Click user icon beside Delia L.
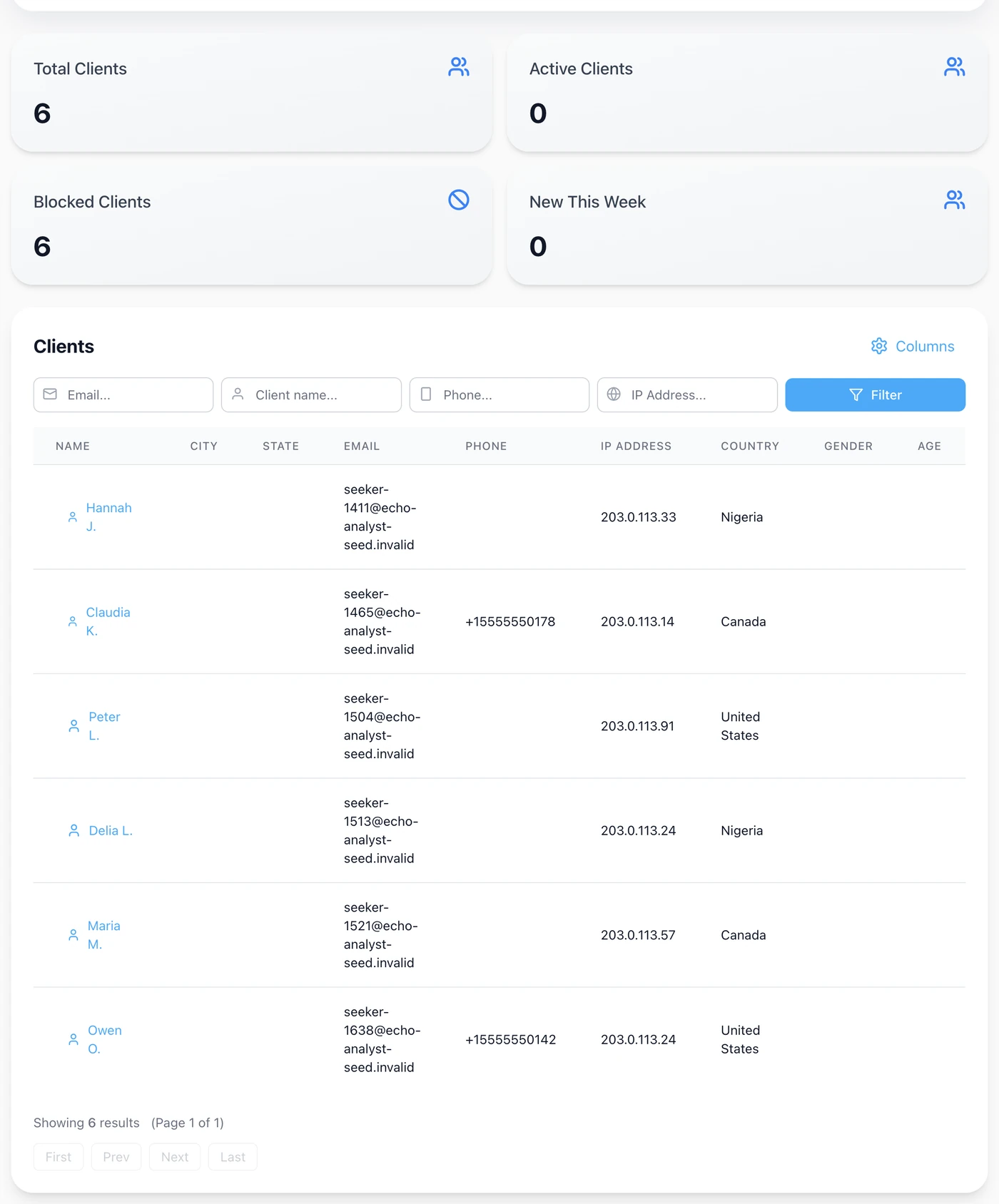 [x=73, y=830]
